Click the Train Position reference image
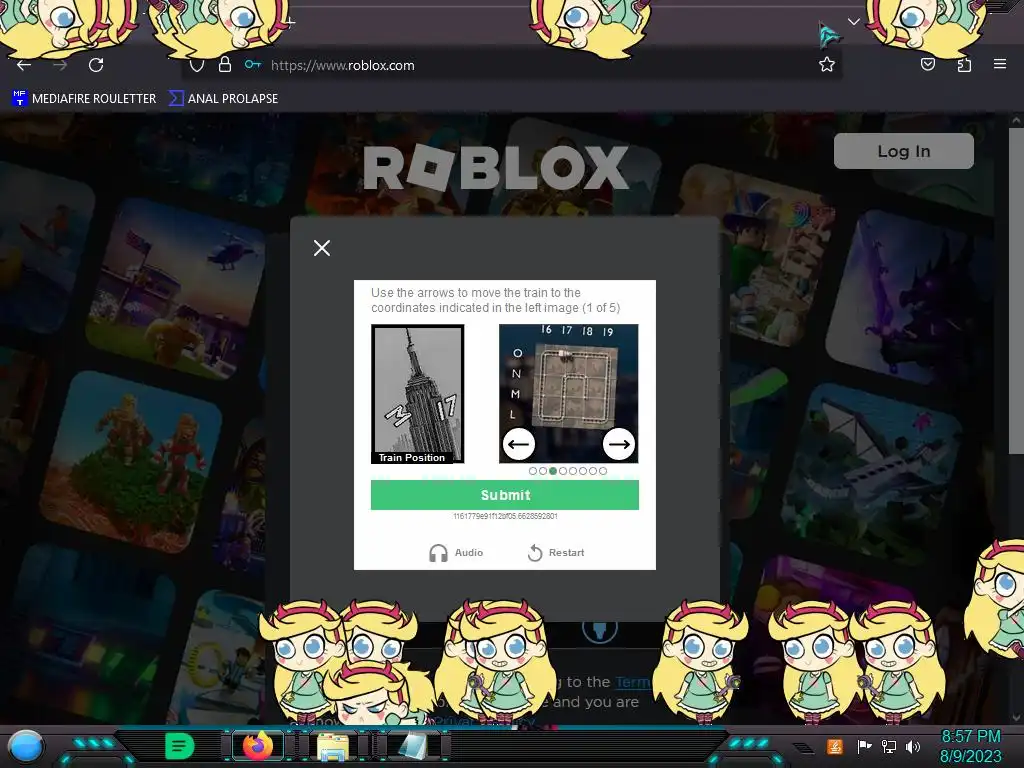The image size is (1024, 768). tap(417, 394)
